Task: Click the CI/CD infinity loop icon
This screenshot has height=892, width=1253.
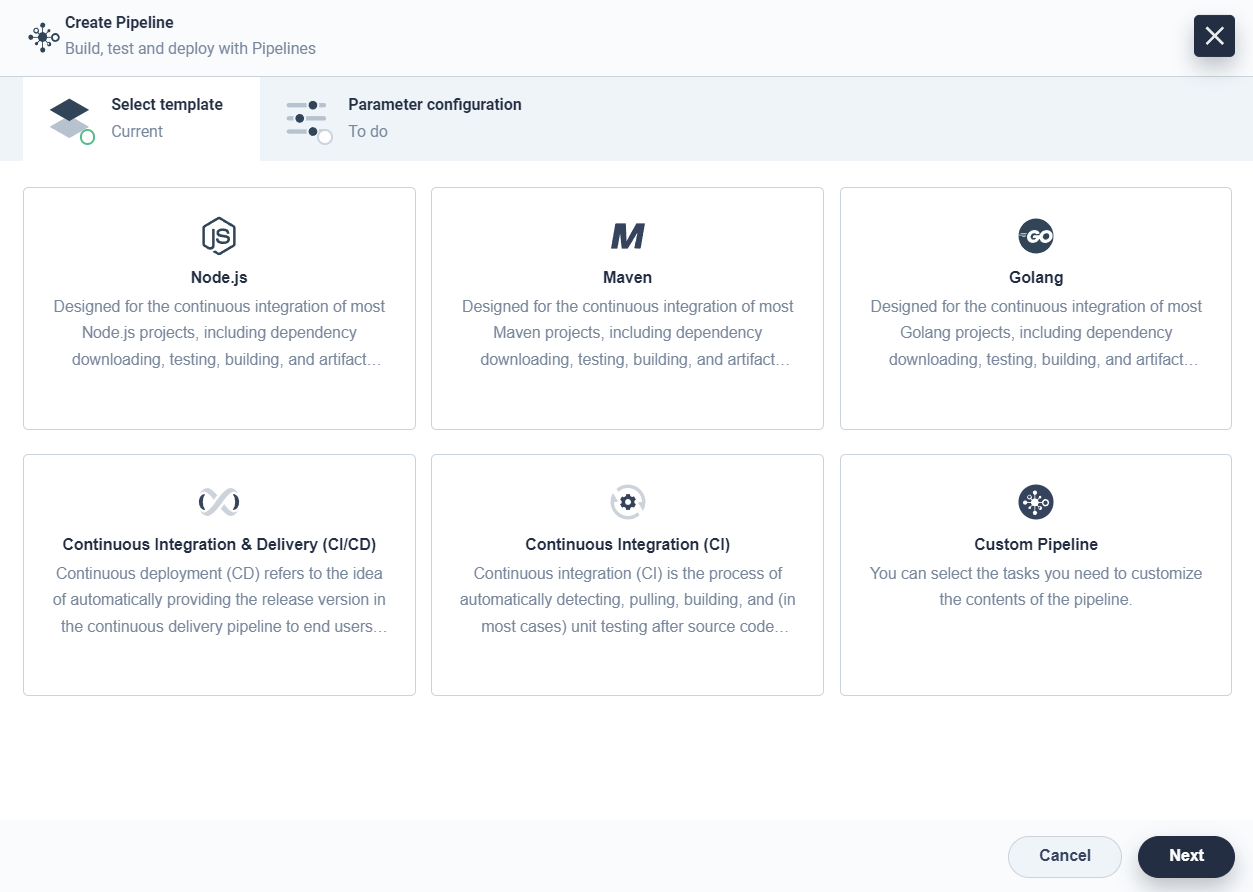Action: pos(219,502)
